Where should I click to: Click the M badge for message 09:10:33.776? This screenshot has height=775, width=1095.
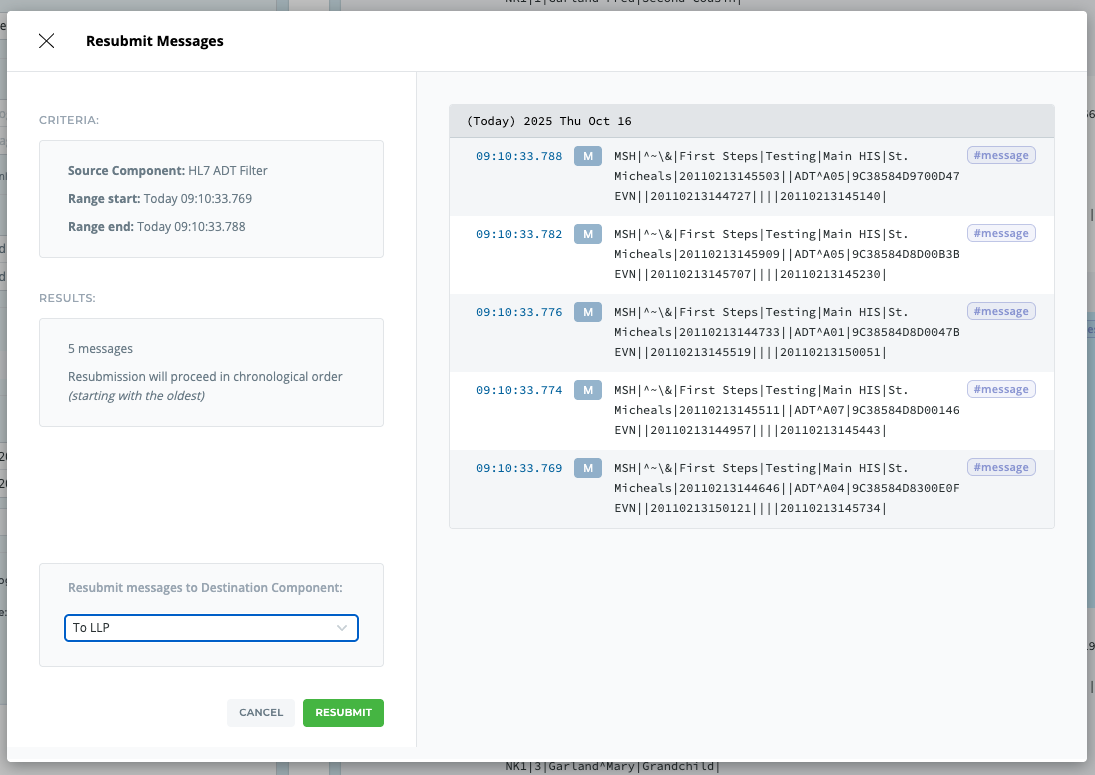click(x=588, y=312)
